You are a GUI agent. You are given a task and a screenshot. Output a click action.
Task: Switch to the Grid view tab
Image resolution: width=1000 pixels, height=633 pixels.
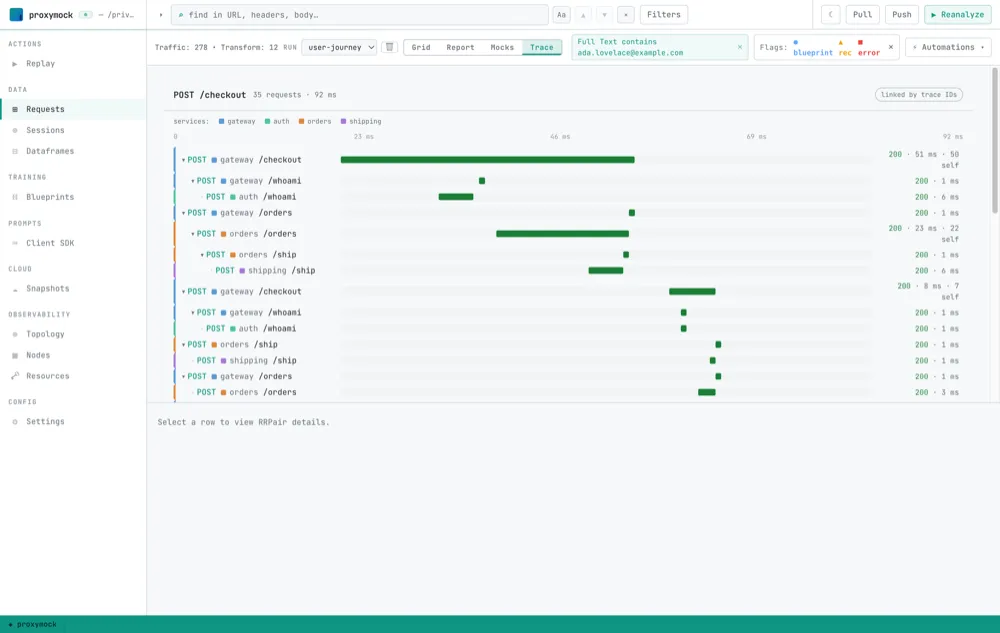click(421, 47)
